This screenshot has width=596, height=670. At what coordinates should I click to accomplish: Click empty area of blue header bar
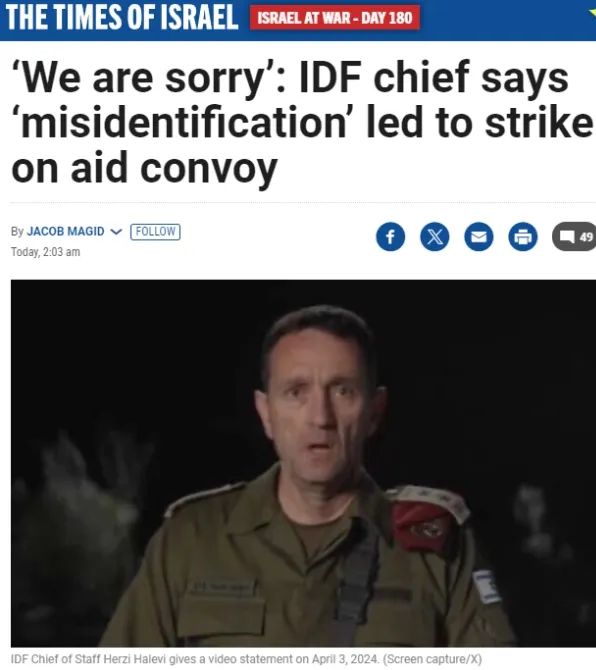[x=504, y=19]
